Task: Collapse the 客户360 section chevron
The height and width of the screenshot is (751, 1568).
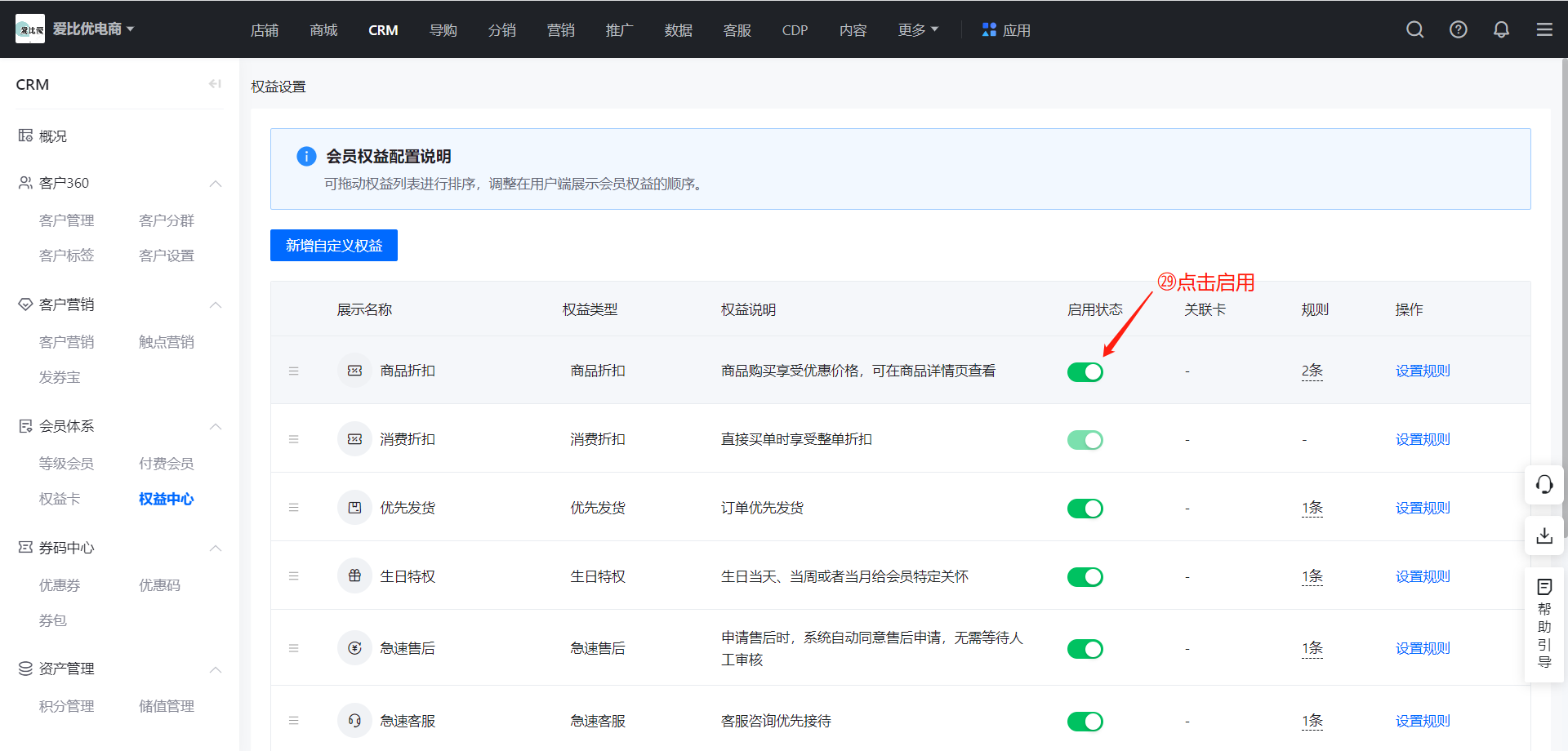Action: coord(216,184)
